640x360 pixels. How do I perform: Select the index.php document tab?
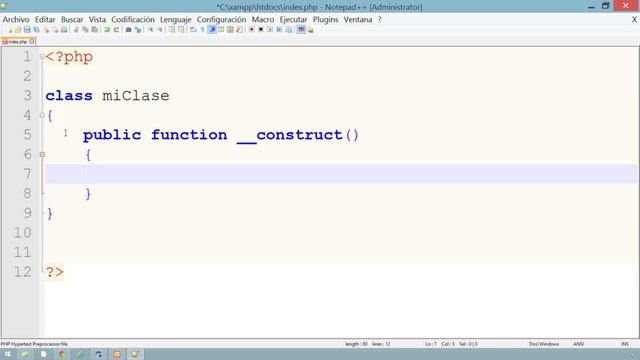pos(17,42)
